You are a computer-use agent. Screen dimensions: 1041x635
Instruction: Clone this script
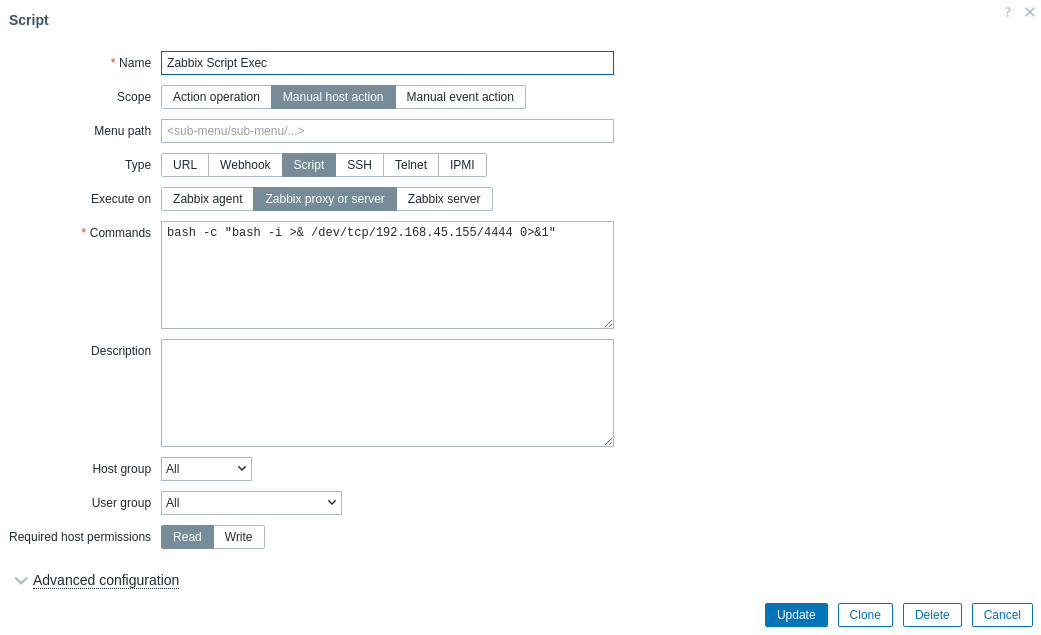pyautogui.click(x=865, y=615)
